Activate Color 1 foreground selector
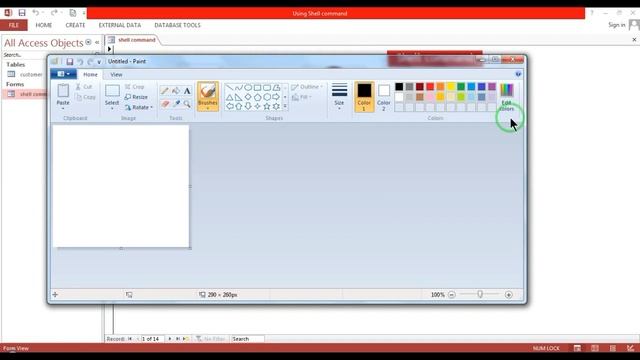This screenshot has height=360, width=640. 364,97
